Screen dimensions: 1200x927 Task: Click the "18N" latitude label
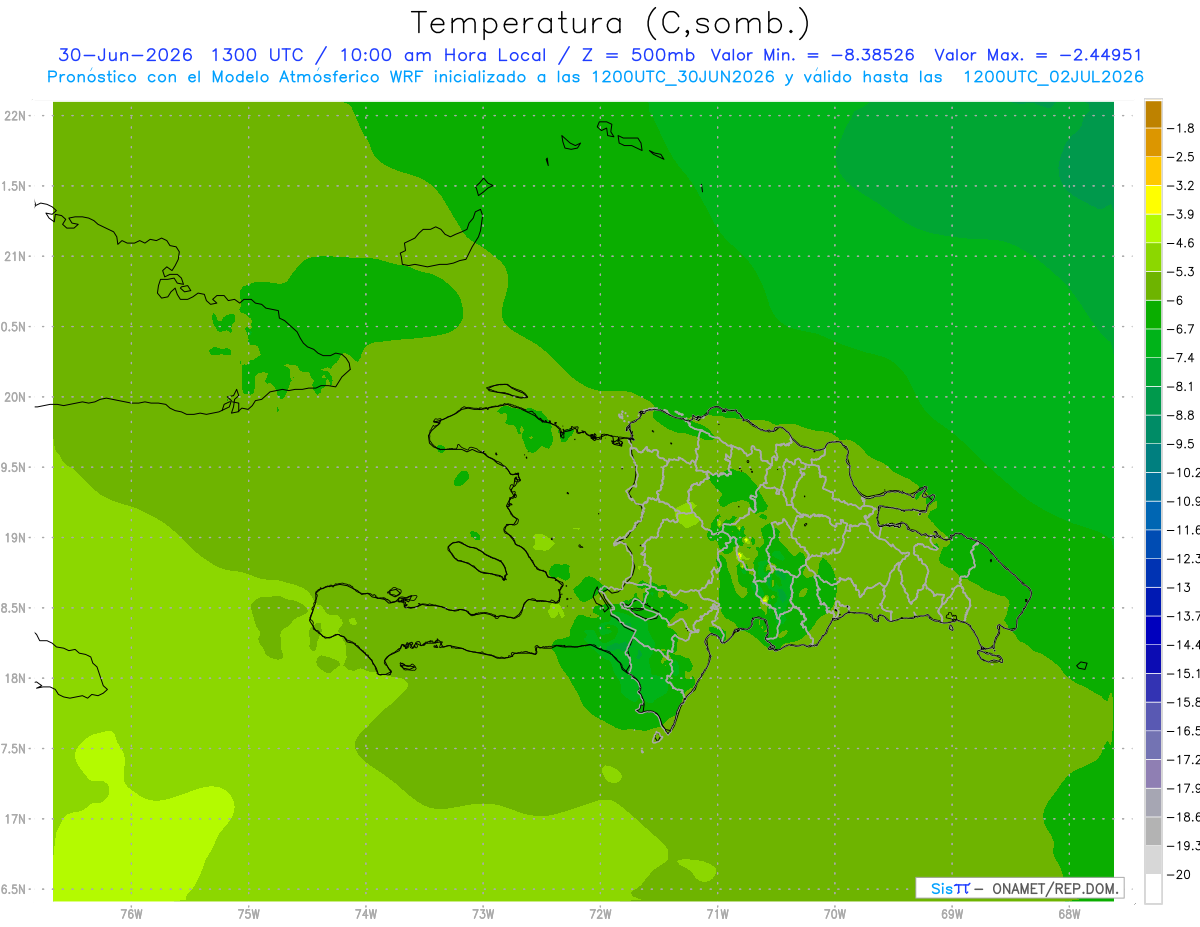pos(15,679)
